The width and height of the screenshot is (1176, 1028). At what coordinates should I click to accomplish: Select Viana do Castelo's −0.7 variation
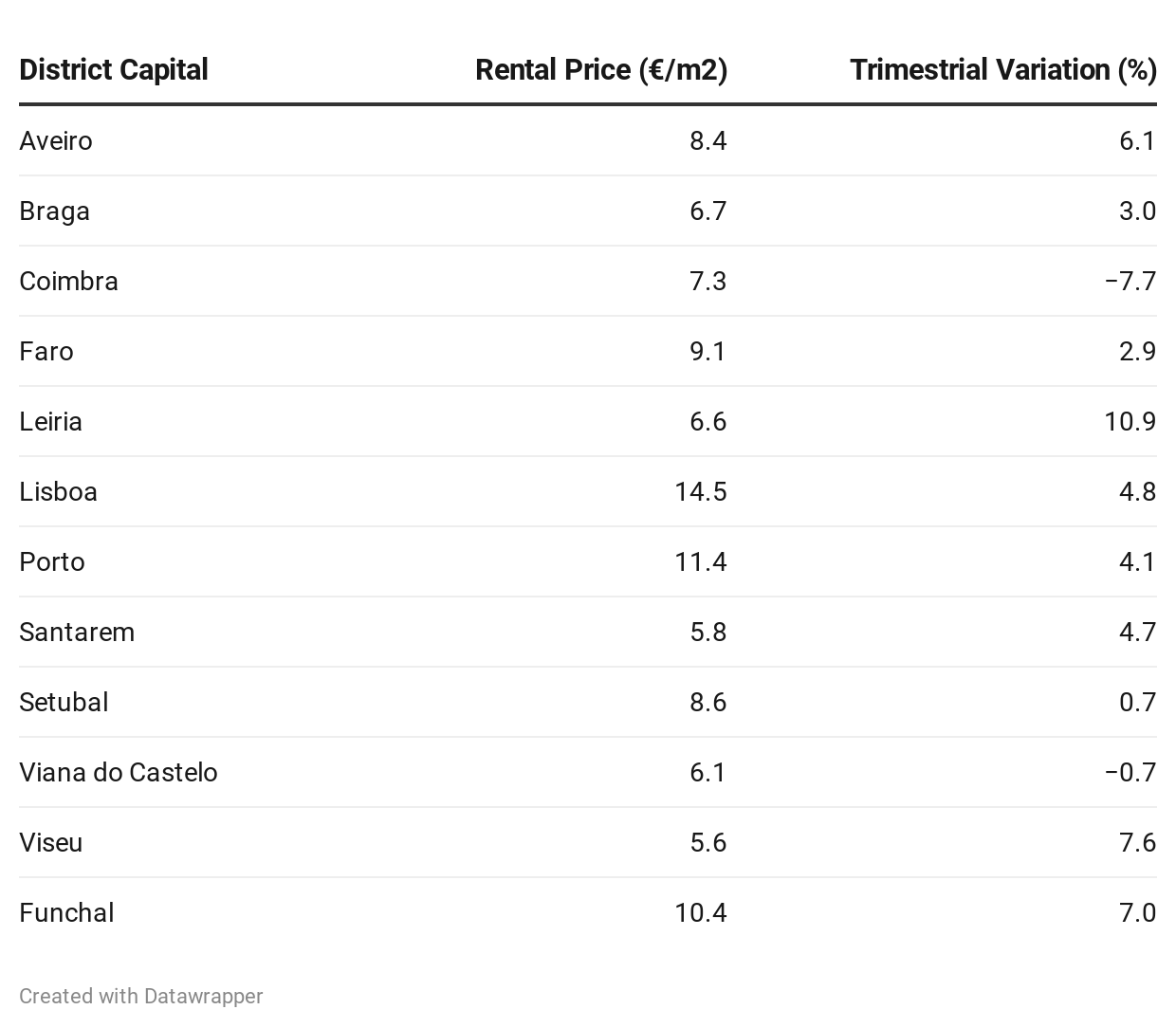click(x=1130, y=773)
